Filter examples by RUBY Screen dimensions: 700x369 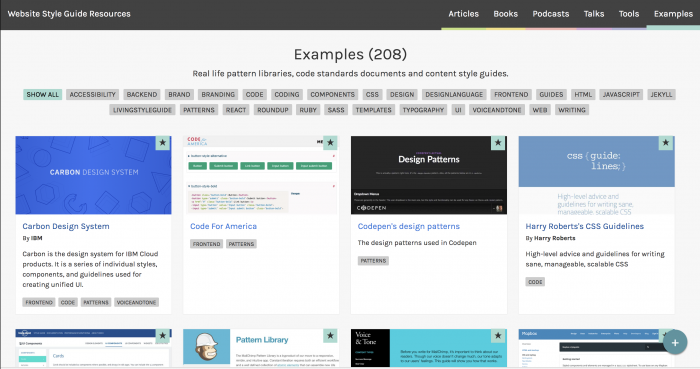point(308,110)
